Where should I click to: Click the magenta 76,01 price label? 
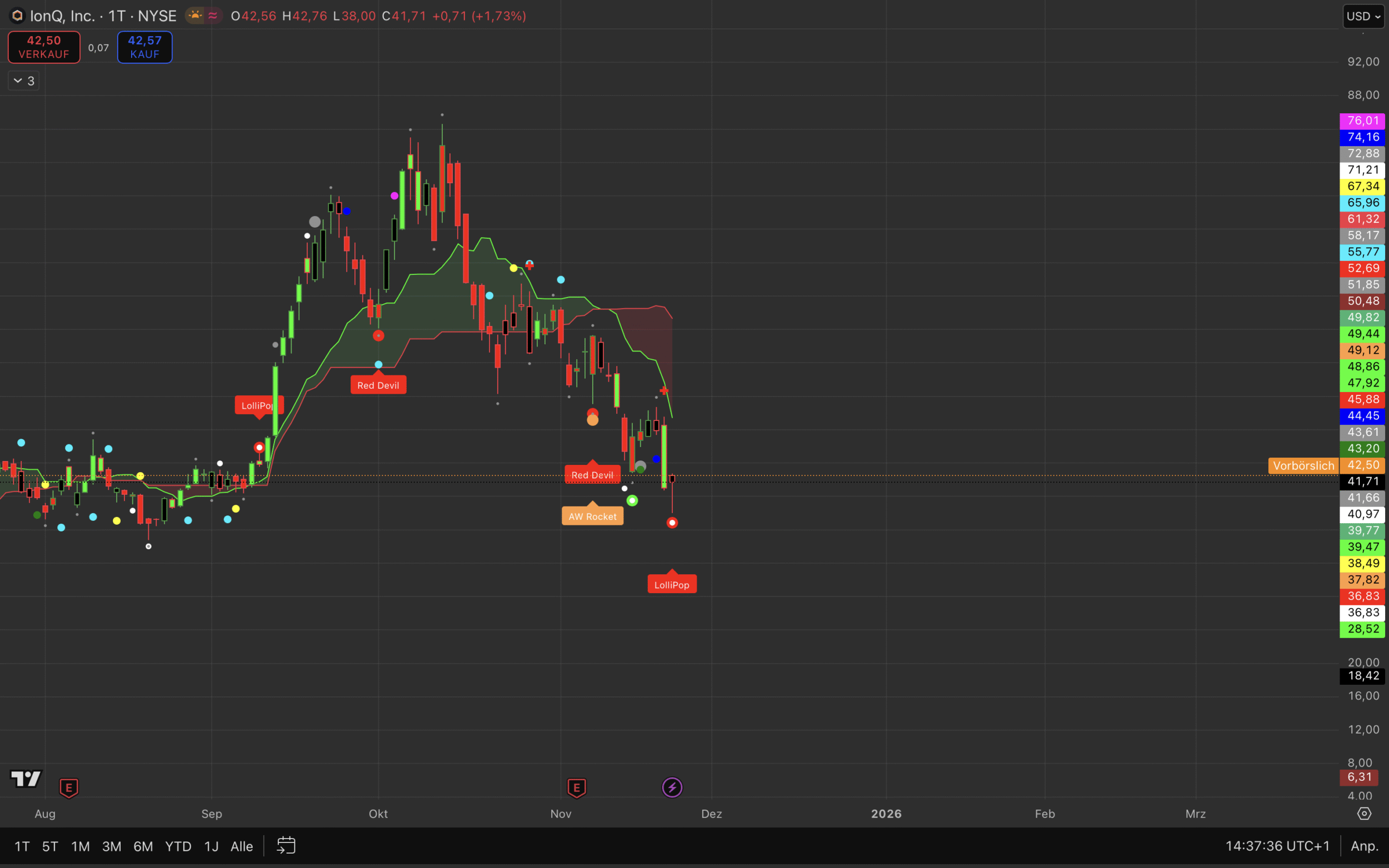(x=1362, y=121)
